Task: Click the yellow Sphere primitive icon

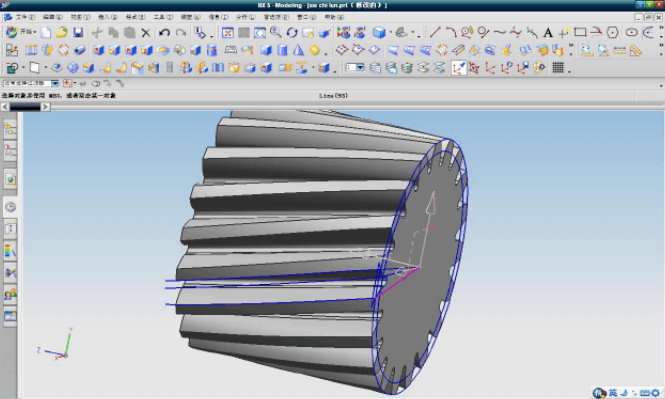Action: tap(314, 50)
